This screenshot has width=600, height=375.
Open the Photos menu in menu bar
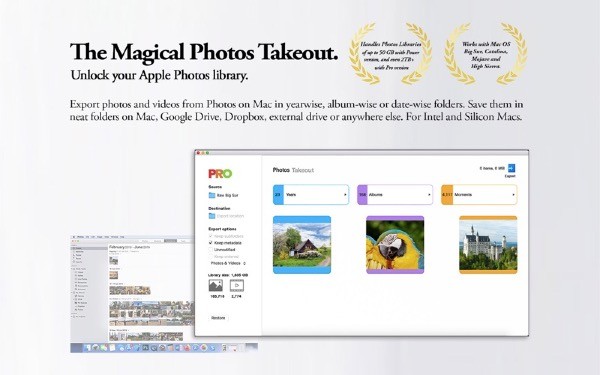point(80,237)
